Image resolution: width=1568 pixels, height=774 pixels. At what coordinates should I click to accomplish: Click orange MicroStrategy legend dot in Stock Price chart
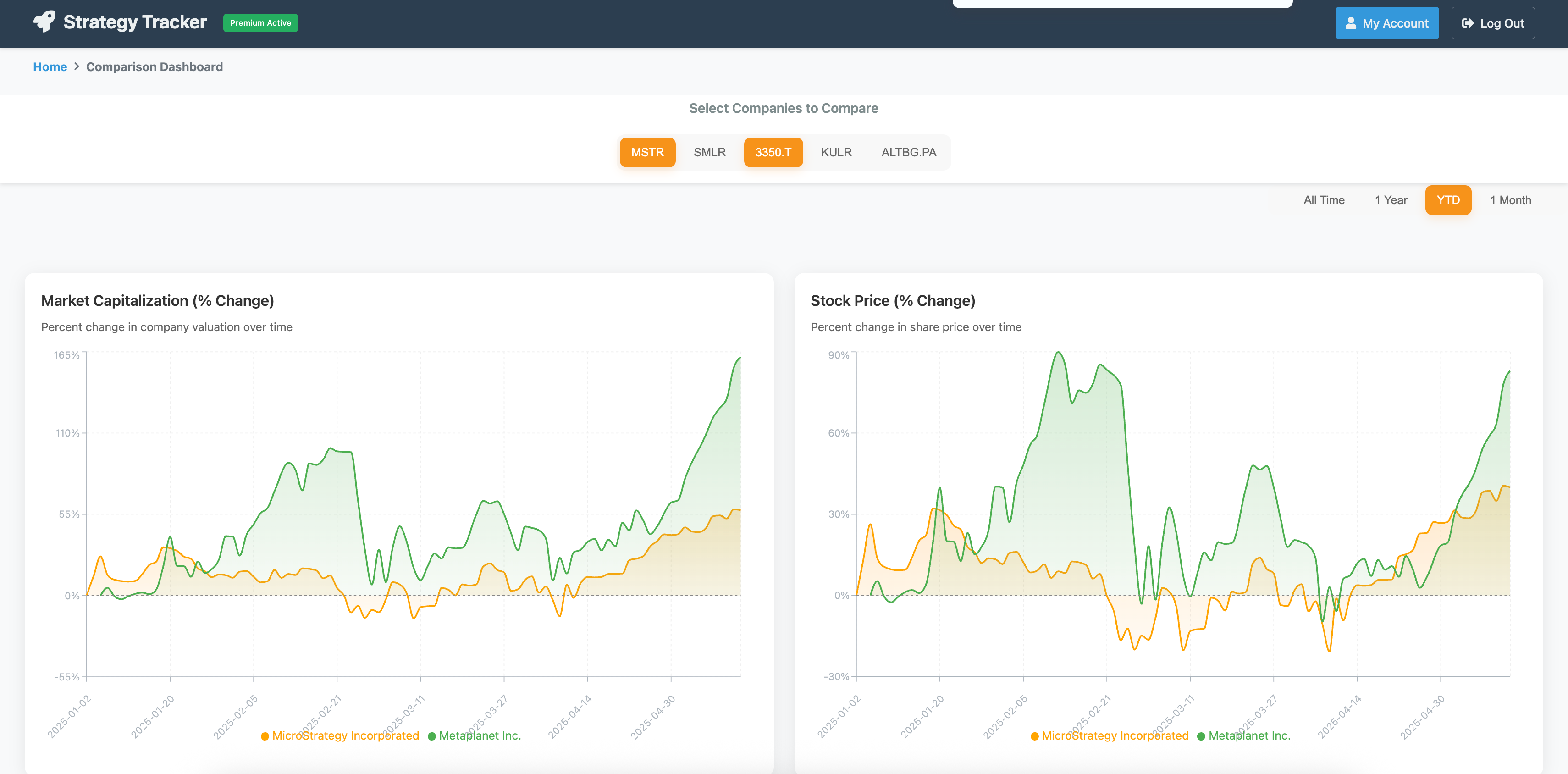click(x=1034, y=736)
